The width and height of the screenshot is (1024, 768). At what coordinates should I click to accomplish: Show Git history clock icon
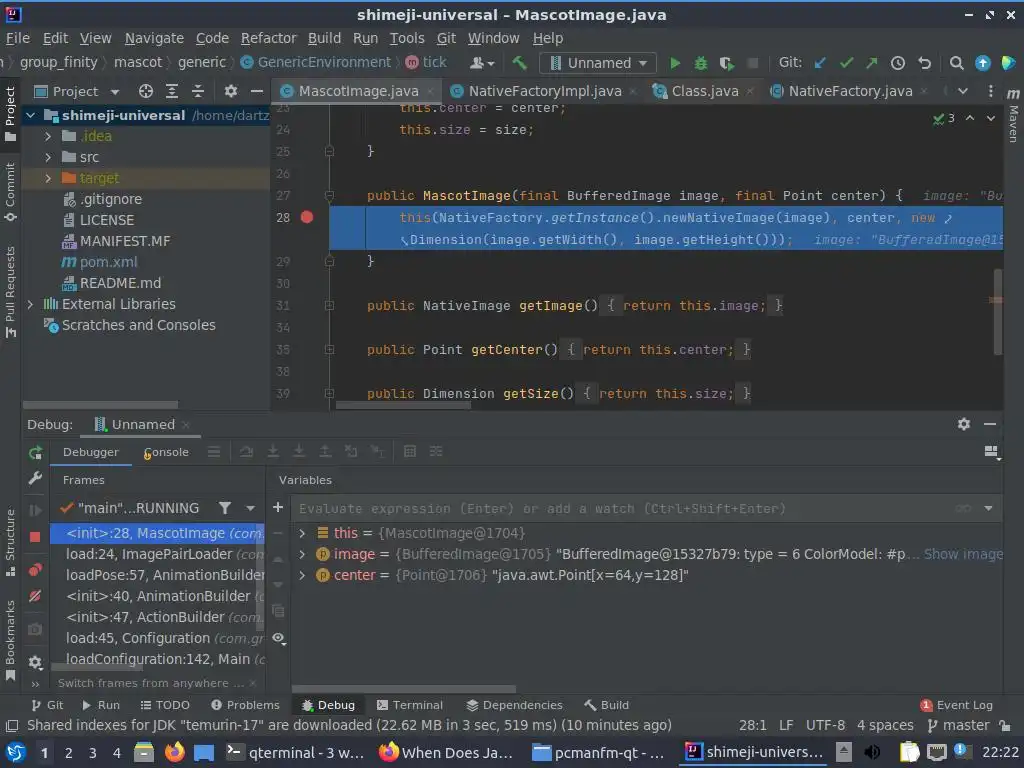click(898, 63)
